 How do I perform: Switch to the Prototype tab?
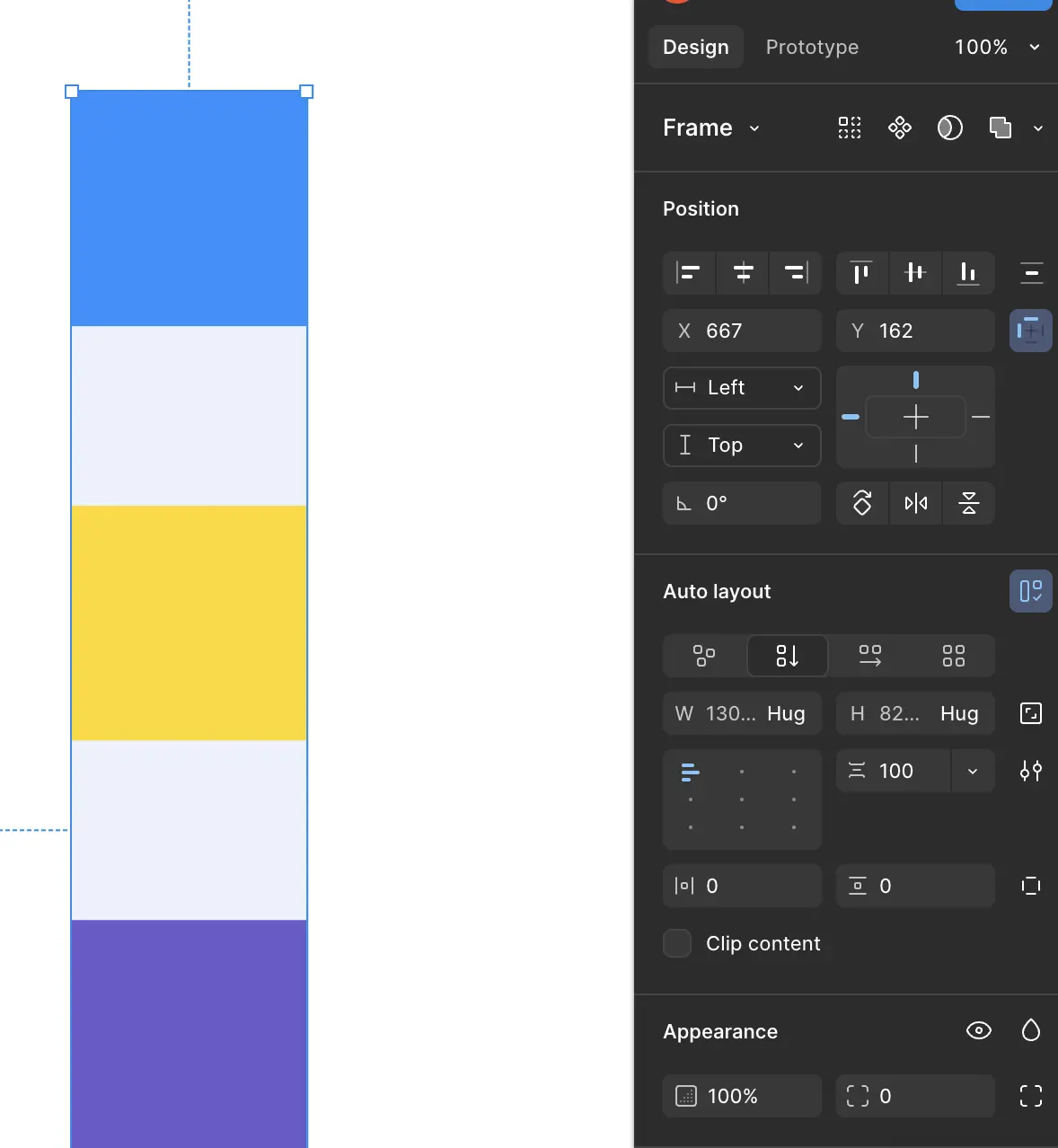812,47
